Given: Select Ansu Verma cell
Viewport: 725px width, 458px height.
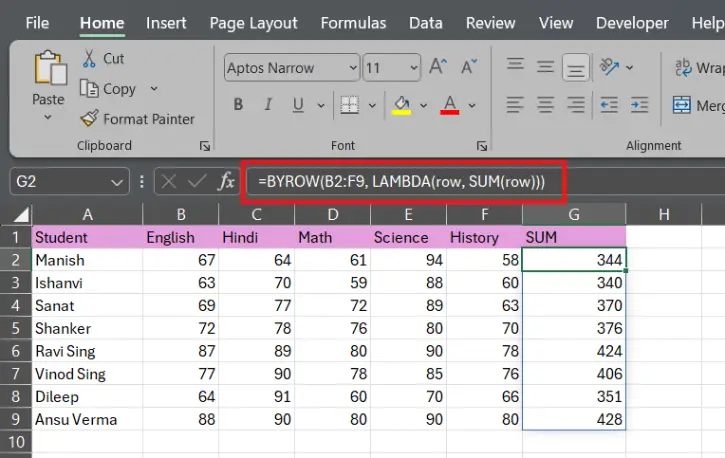Looking at the screenshot, I should pyautogui.click(x=87, y=419).
